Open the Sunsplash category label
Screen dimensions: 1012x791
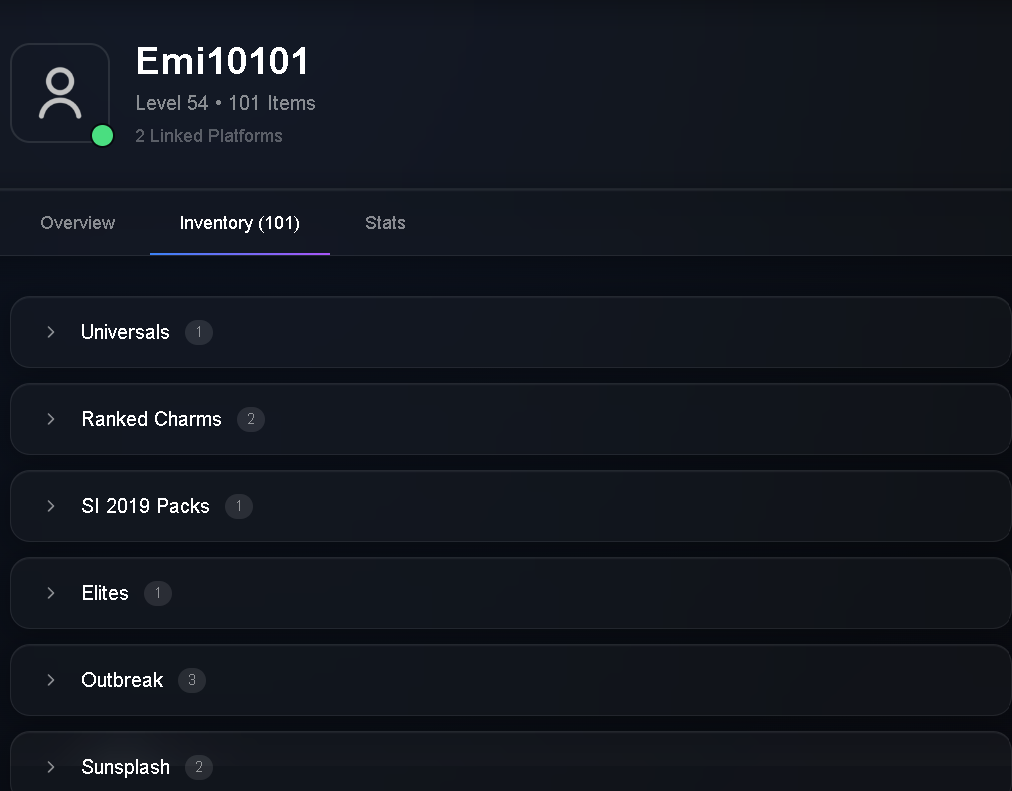[126, 766]
